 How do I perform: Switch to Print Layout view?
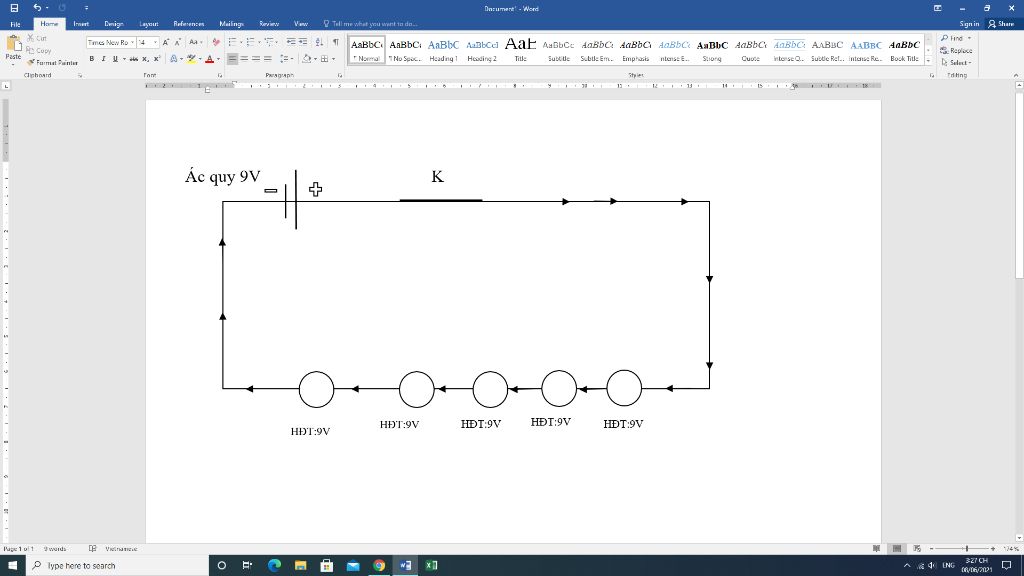click(x=897, y=549)
